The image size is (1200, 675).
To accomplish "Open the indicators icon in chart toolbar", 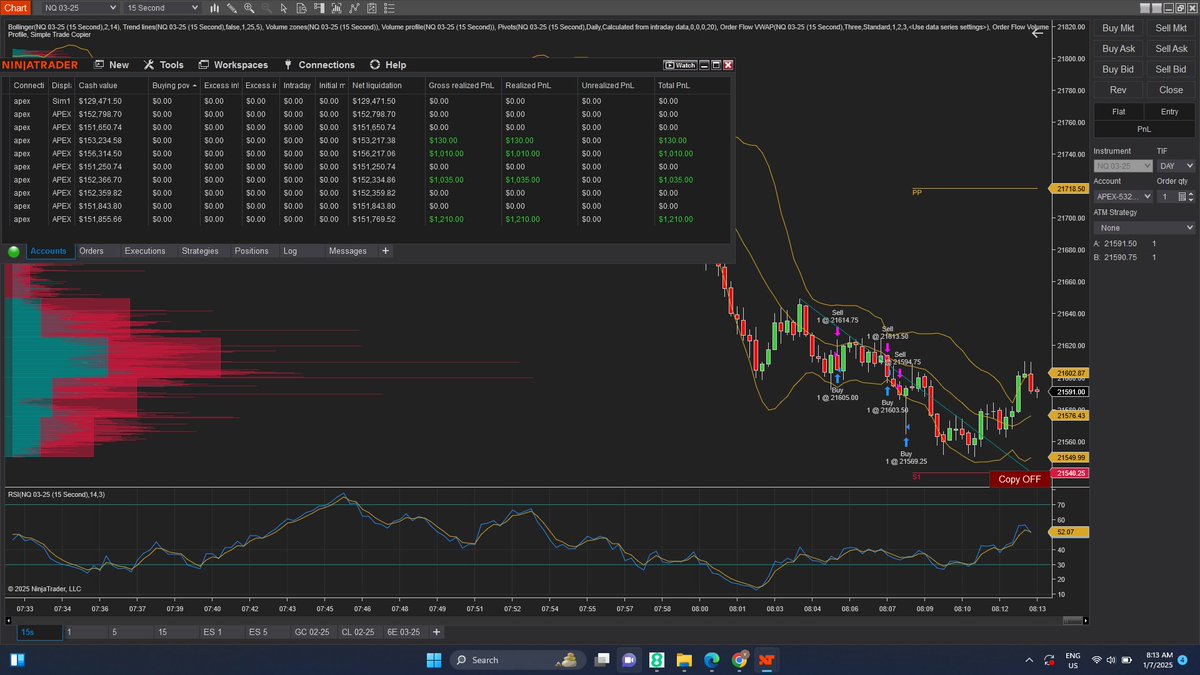I will [354, 8].
